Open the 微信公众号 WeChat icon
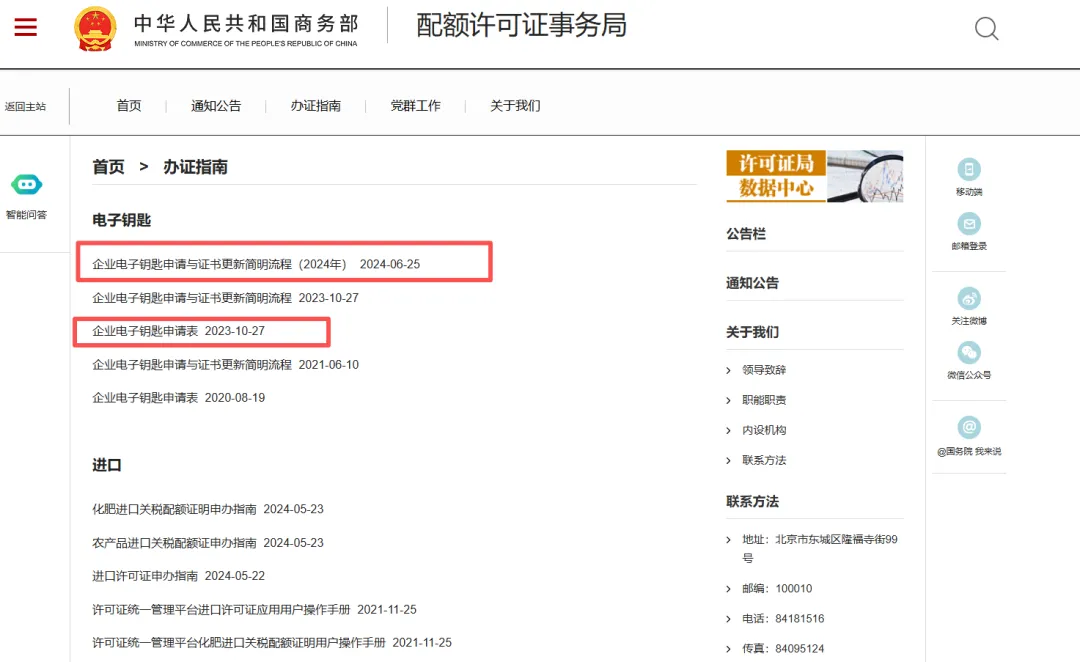 click(968, 352)
